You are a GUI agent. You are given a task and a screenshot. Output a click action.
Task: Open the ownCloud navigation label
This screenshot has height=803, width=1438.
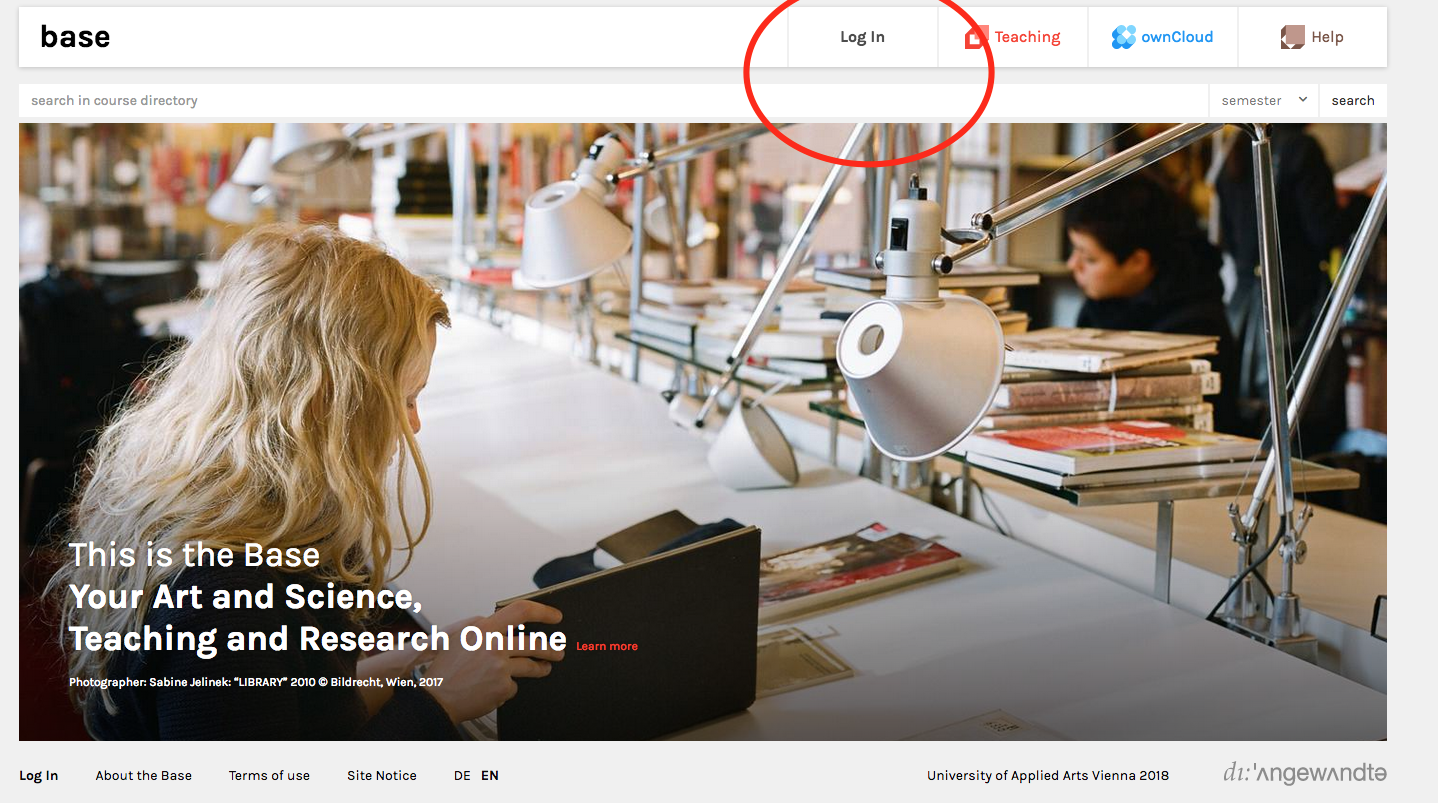coord(1177,37)
